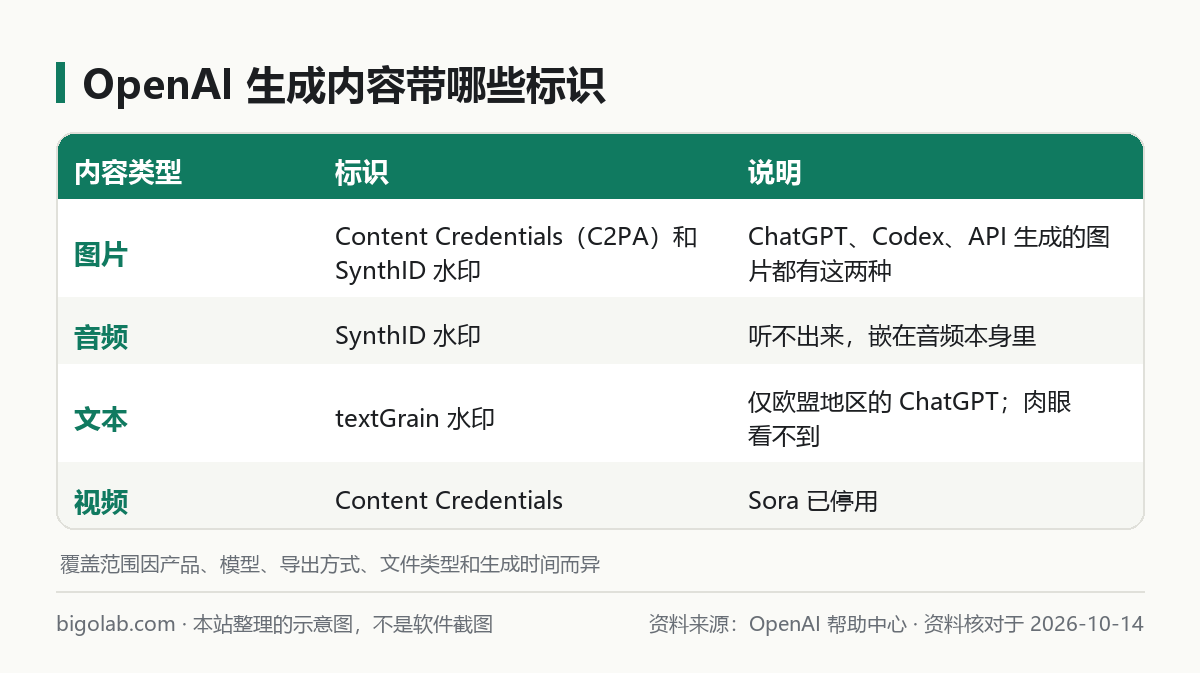This screenshot has height=673, width=1200.
Task: Select the '内容类型' column header
Action: coord(128,173)
